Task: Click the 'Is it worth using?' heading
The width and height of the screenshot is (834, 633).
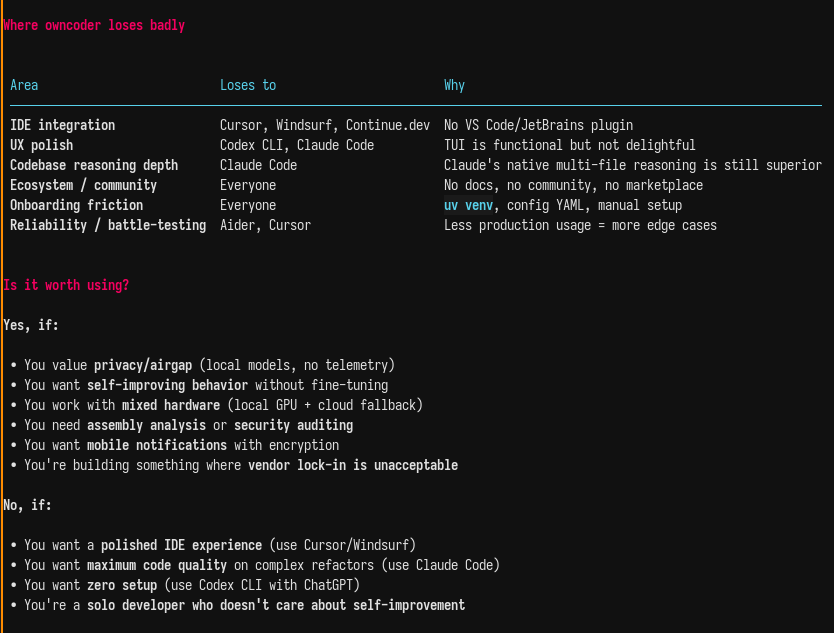Action: pos(66,285)
